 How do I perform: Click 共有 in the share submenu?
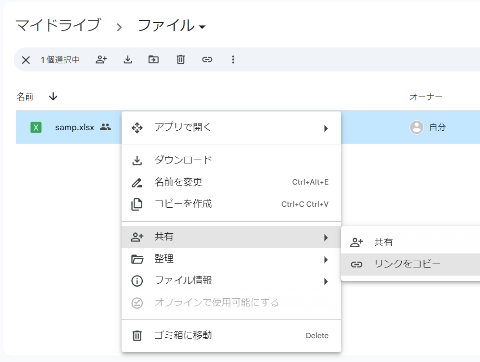point(411,242)
